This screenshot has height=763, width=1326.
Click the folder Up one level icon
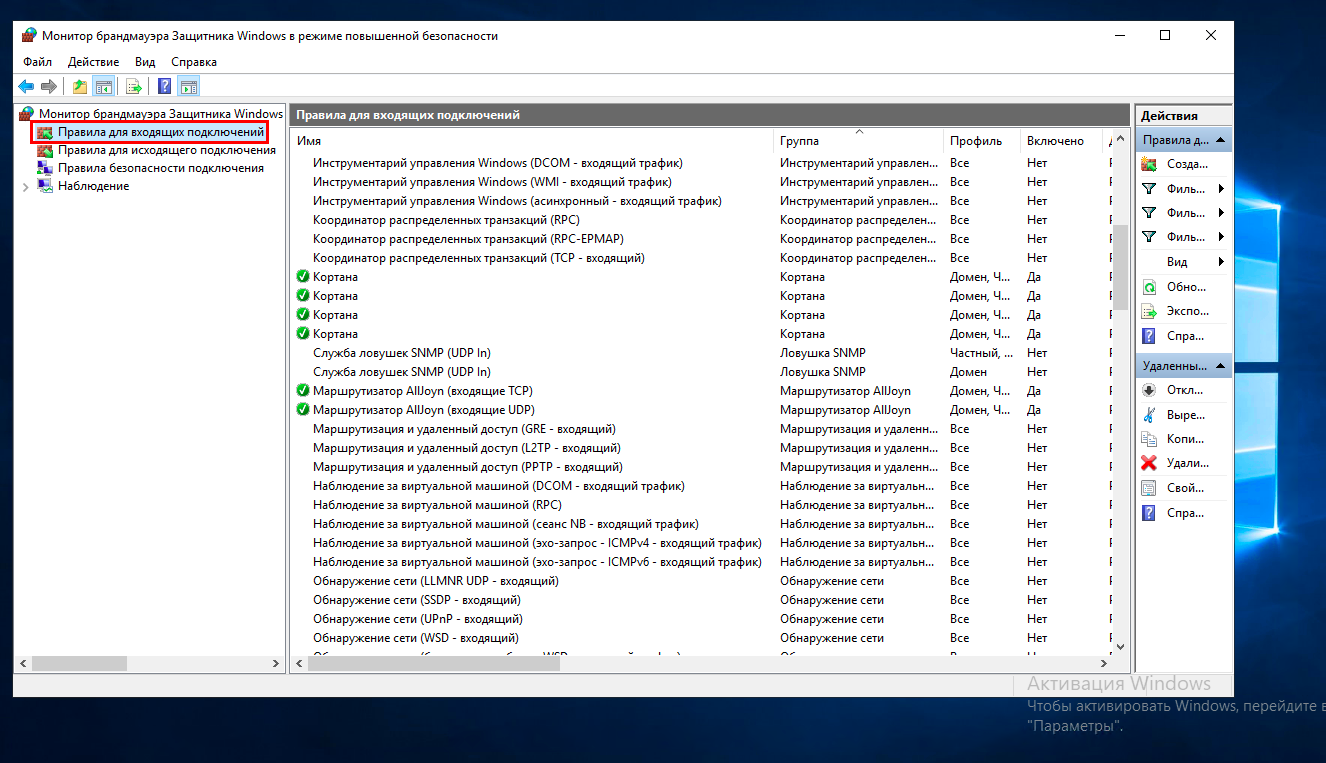(x=80, y=87)
